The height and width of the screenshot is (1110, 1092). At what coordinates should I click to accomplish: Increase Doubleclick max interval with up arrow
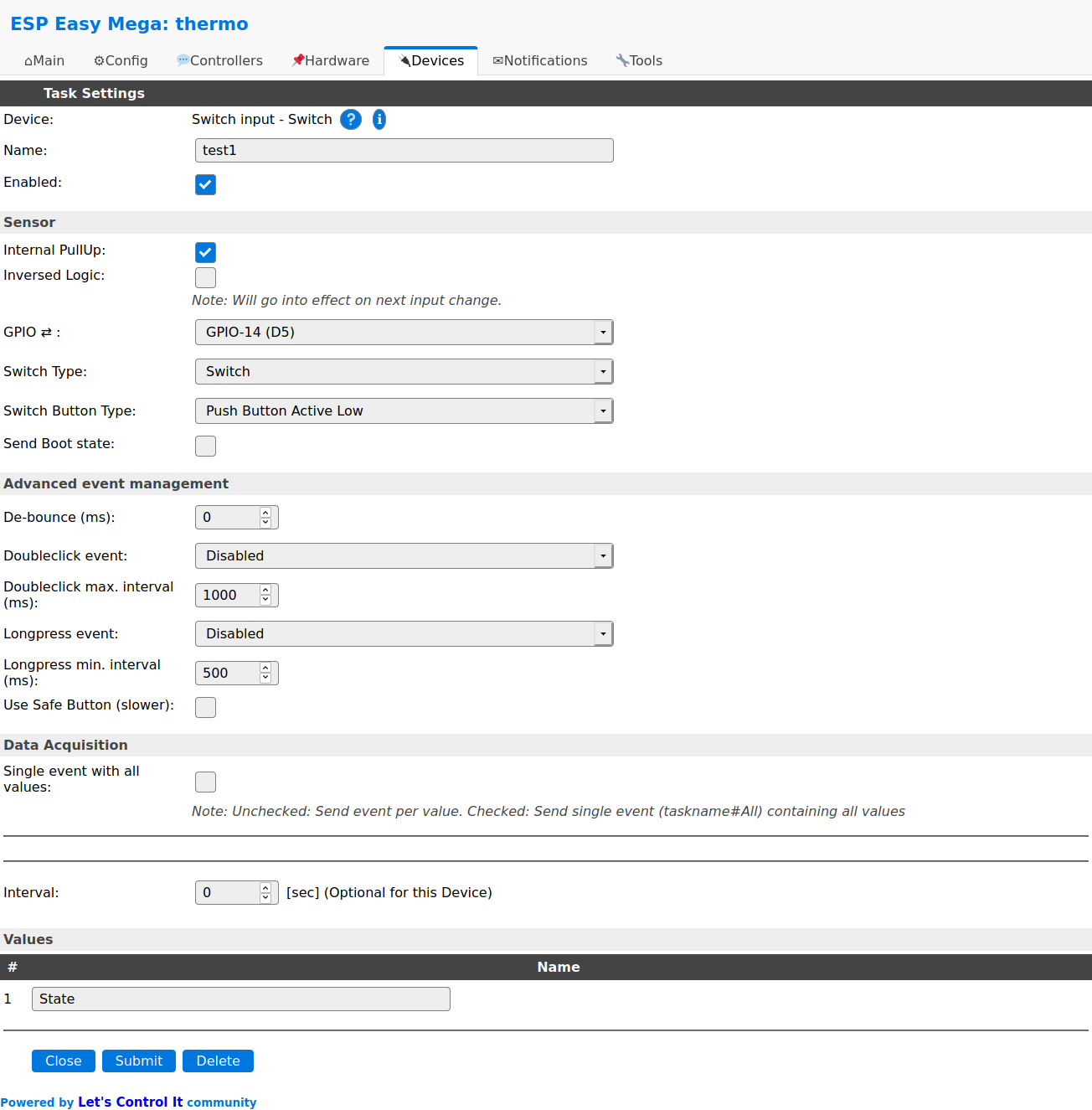click(265, 590)
